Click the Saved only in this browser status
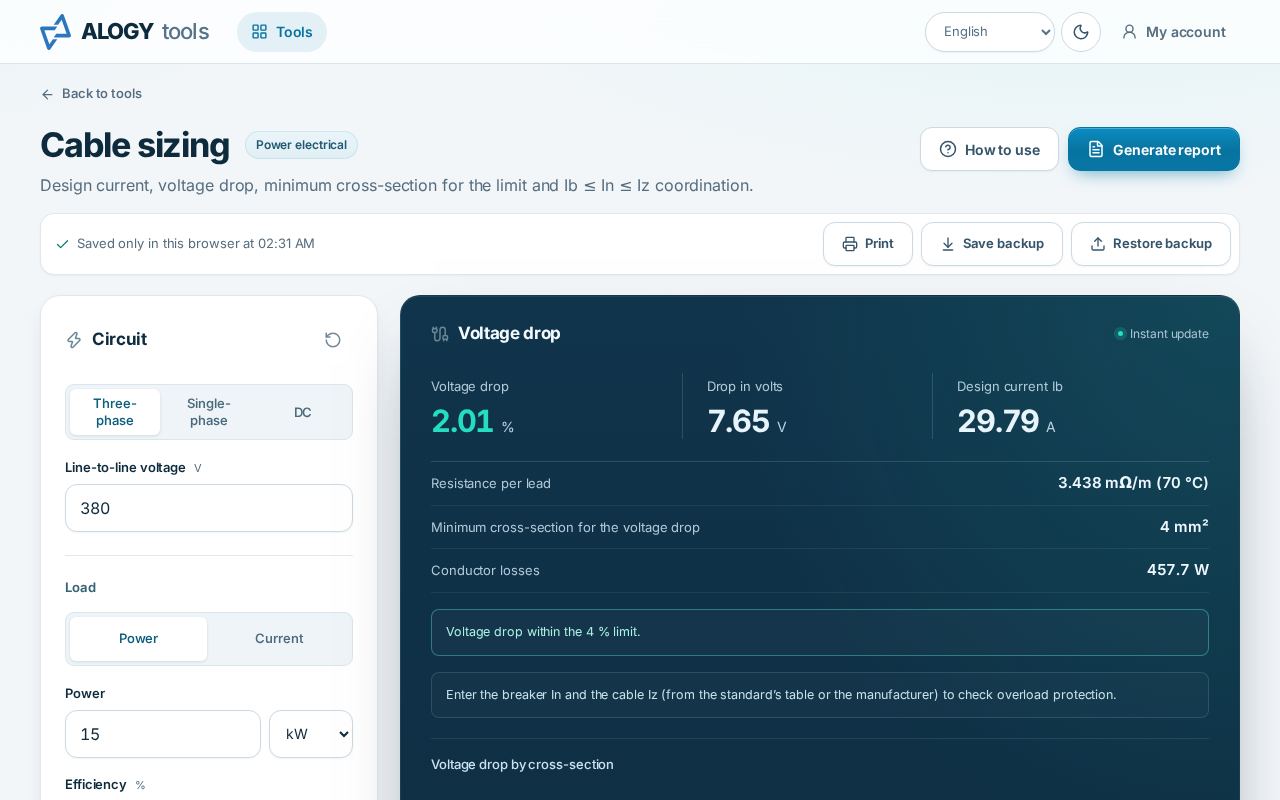 (x=186, y=244)
